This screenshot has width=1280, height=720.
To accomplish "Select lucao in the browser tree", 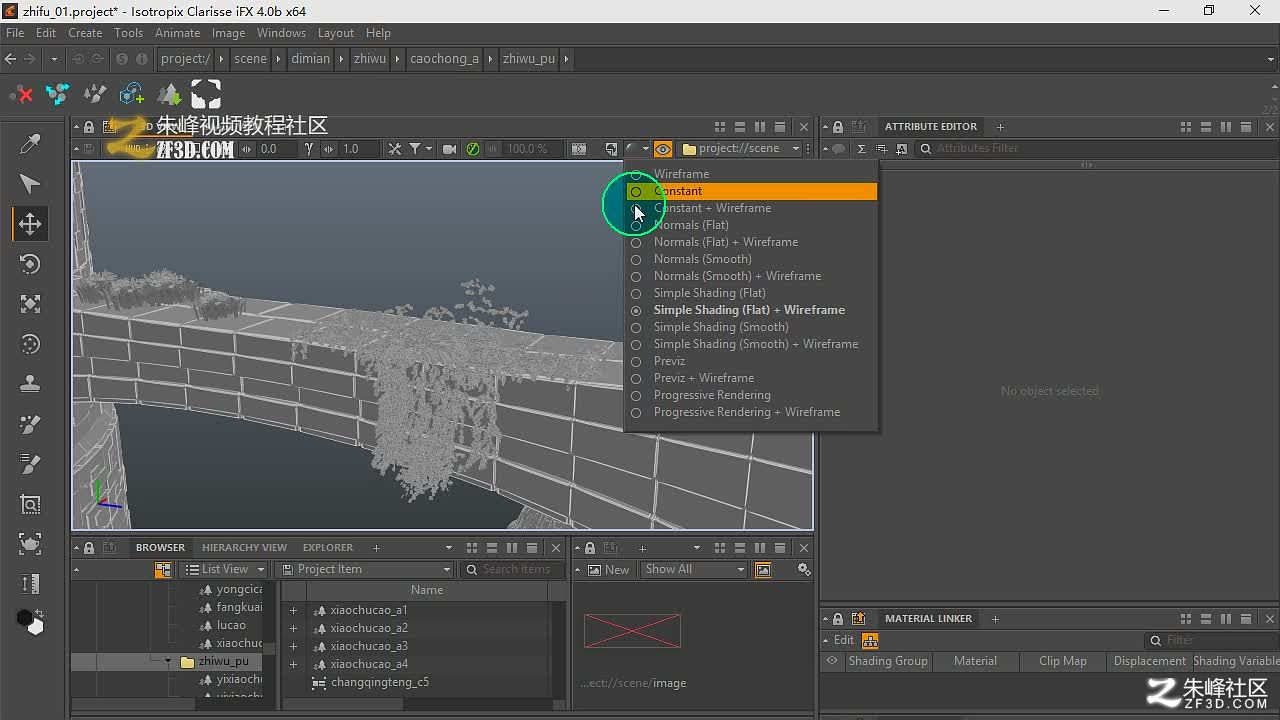I will [x=231, y=625].
